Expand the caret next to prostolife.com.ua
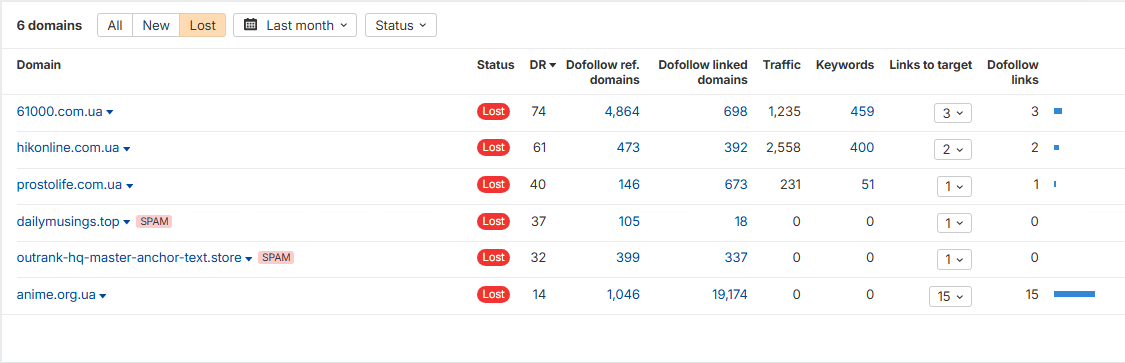Viewport: 1125px width, 363px height. [129, 186]
